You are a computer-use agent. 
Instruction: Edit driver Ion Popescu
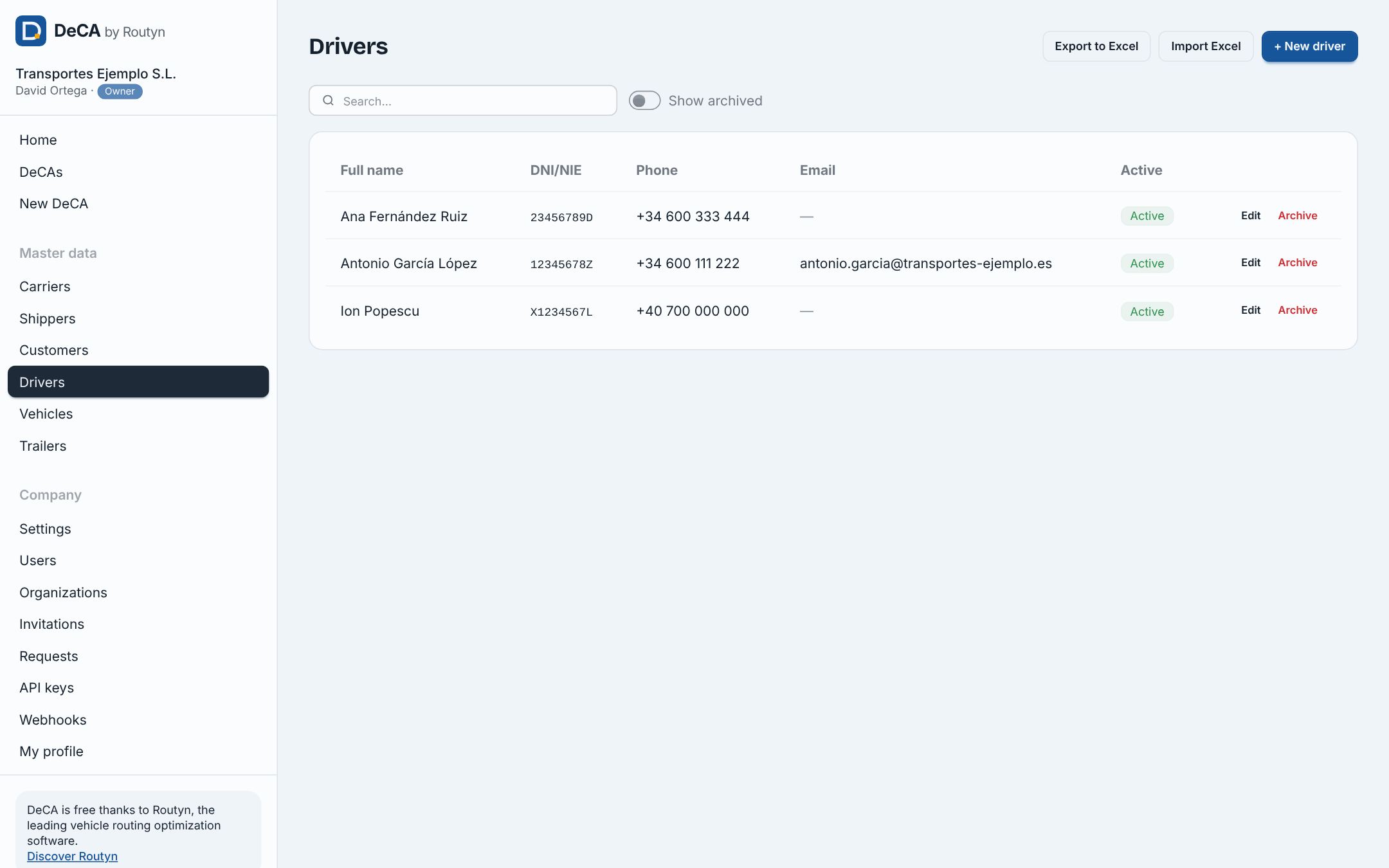click(1250, 310)
